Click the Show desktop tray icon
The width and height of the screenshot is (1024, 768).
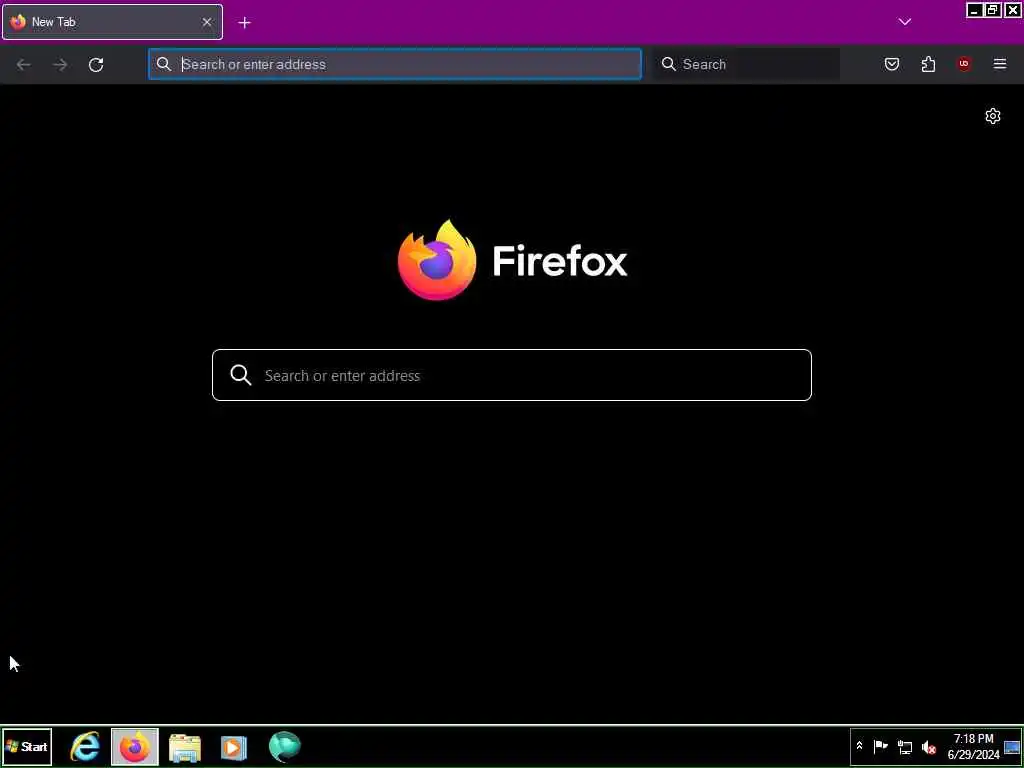[1012, 747]
